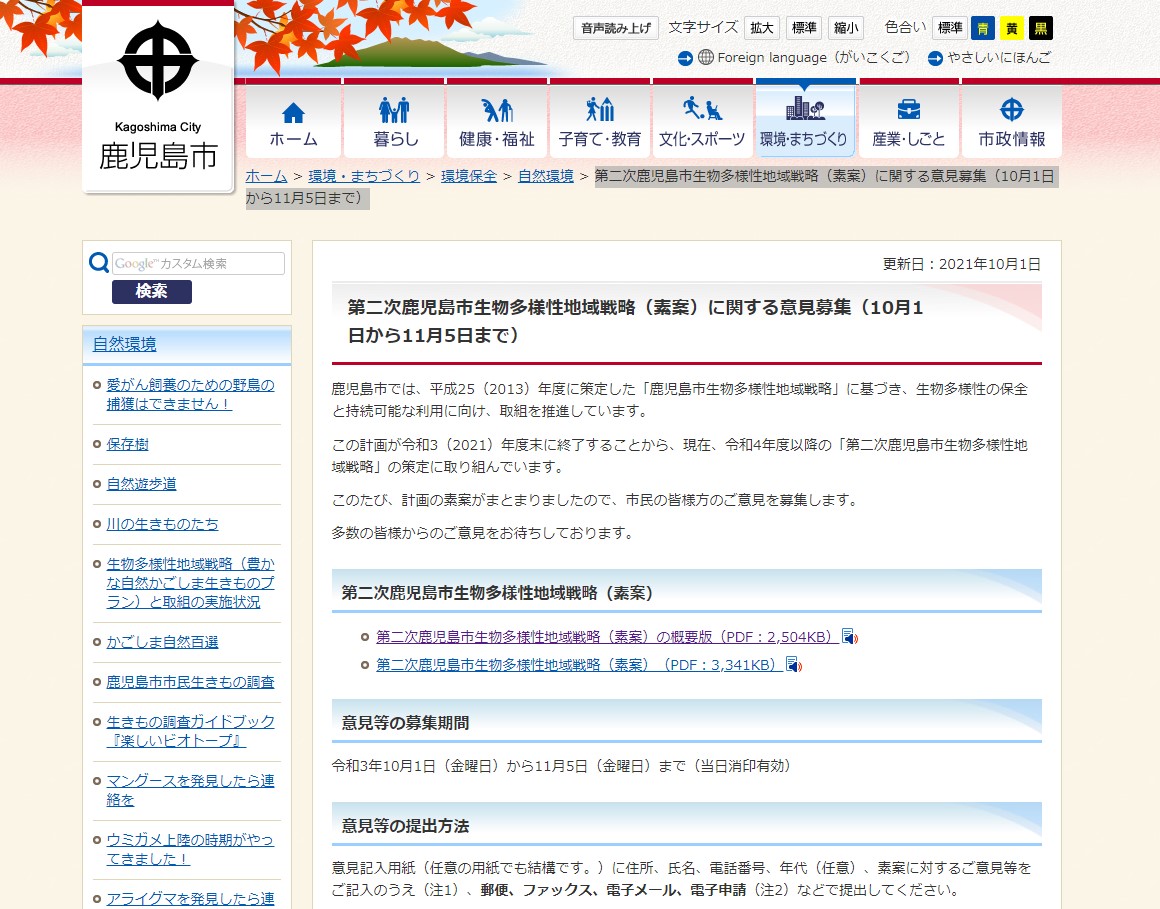Select the 市政情報 navigation tab
This screenshot has height=909, width=1160.
coord(1011,122)
